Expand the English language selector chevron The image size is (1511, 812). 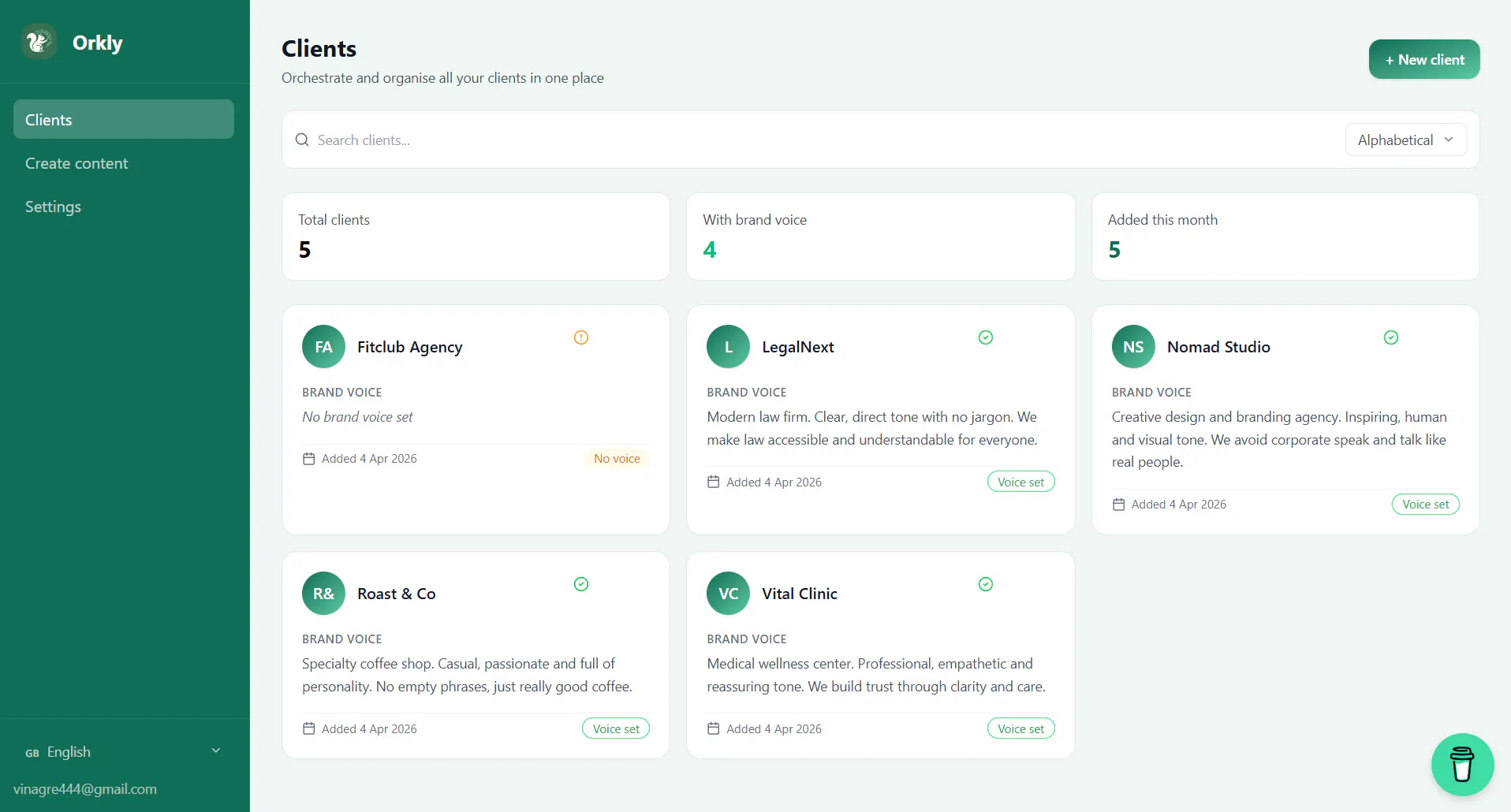click(216, 751)
